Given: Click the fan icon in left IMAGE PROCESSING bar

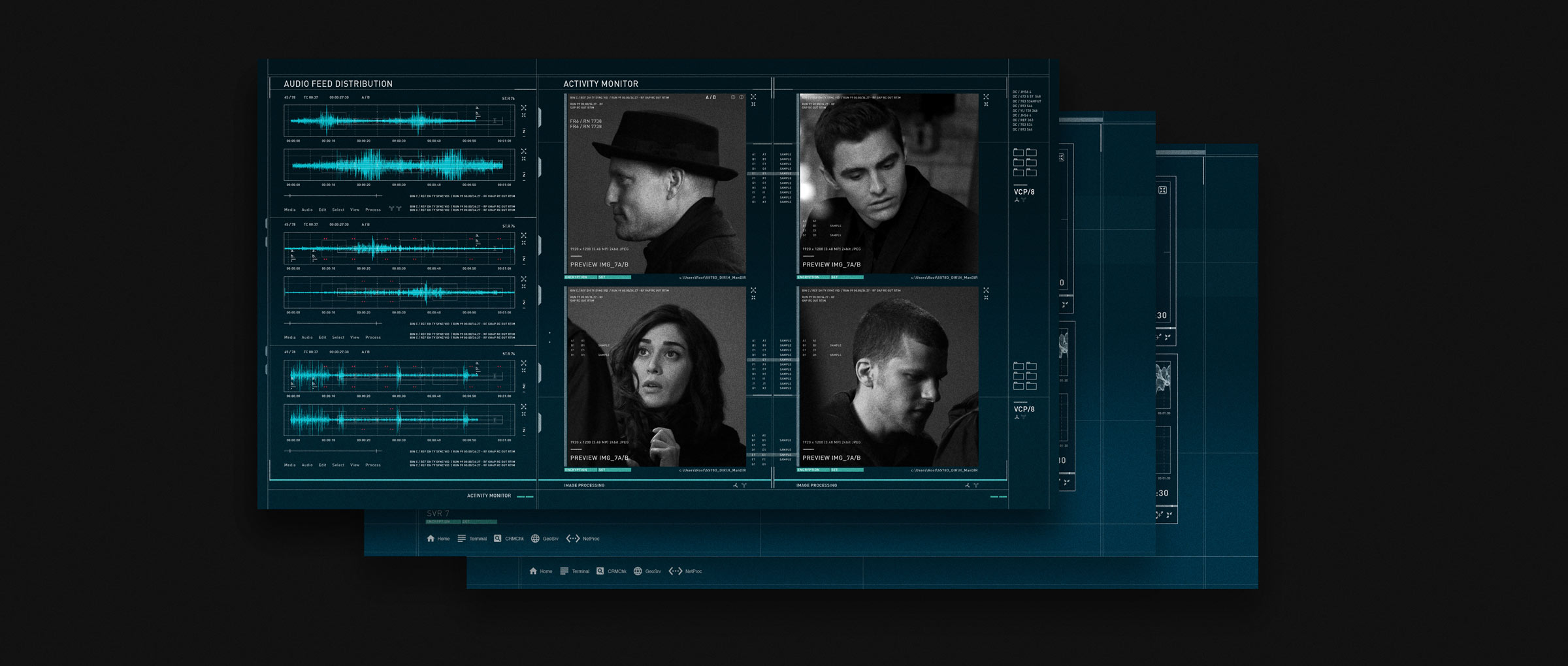Looking at the screenshot, I should (x=736, y=485).
